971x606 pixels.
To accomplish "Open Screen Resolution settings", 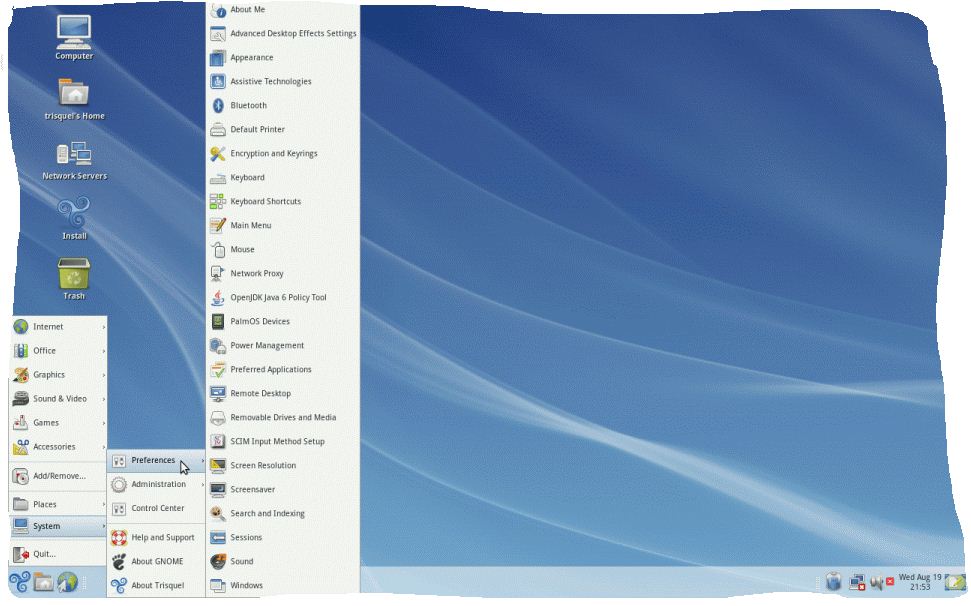I will 282,465.
